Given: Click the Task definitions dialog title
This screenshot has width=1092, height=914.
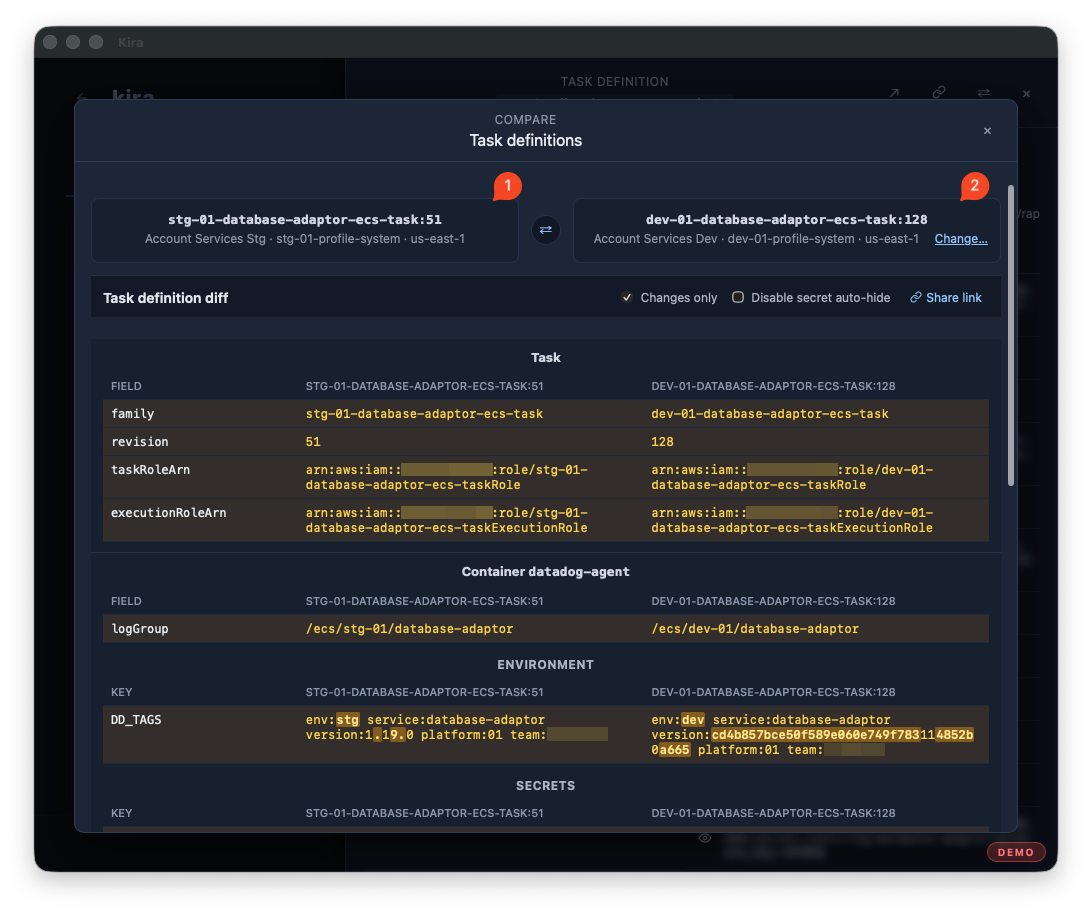Looking at the screenshot, I should pyautogui.click(x=526, y=141).
